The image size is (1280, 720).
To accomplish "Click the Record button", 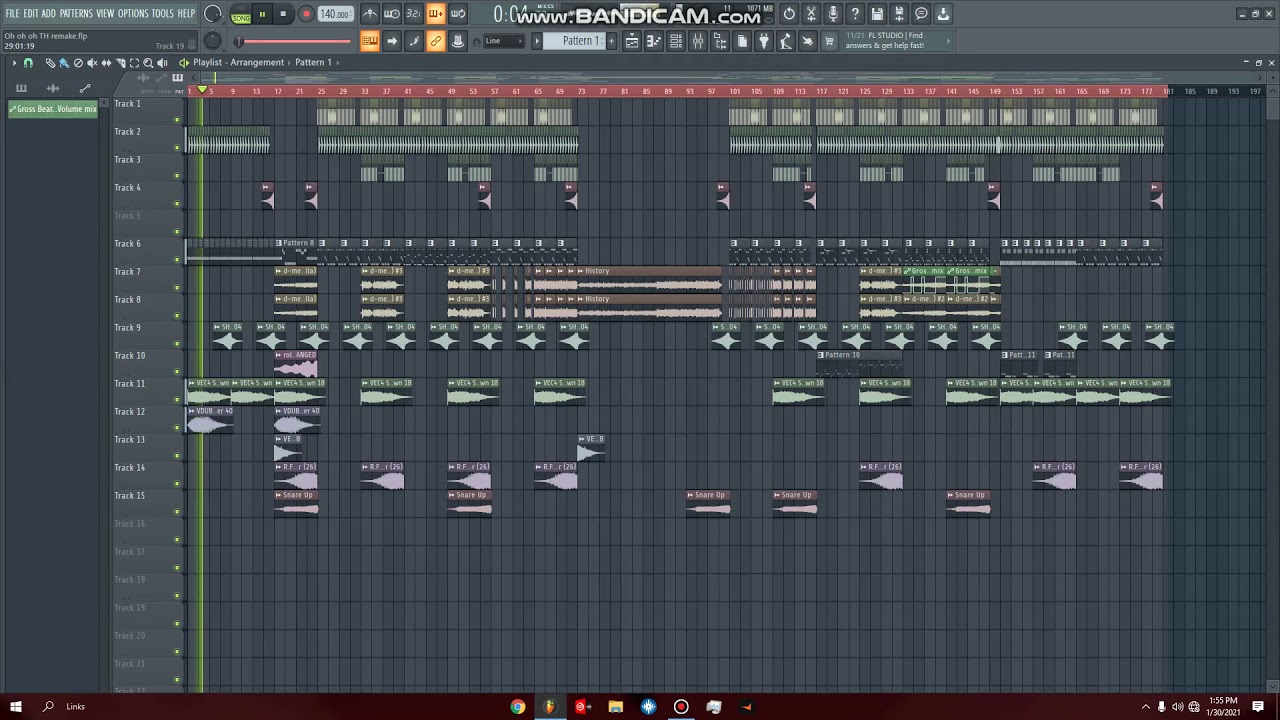I will 306,14.
